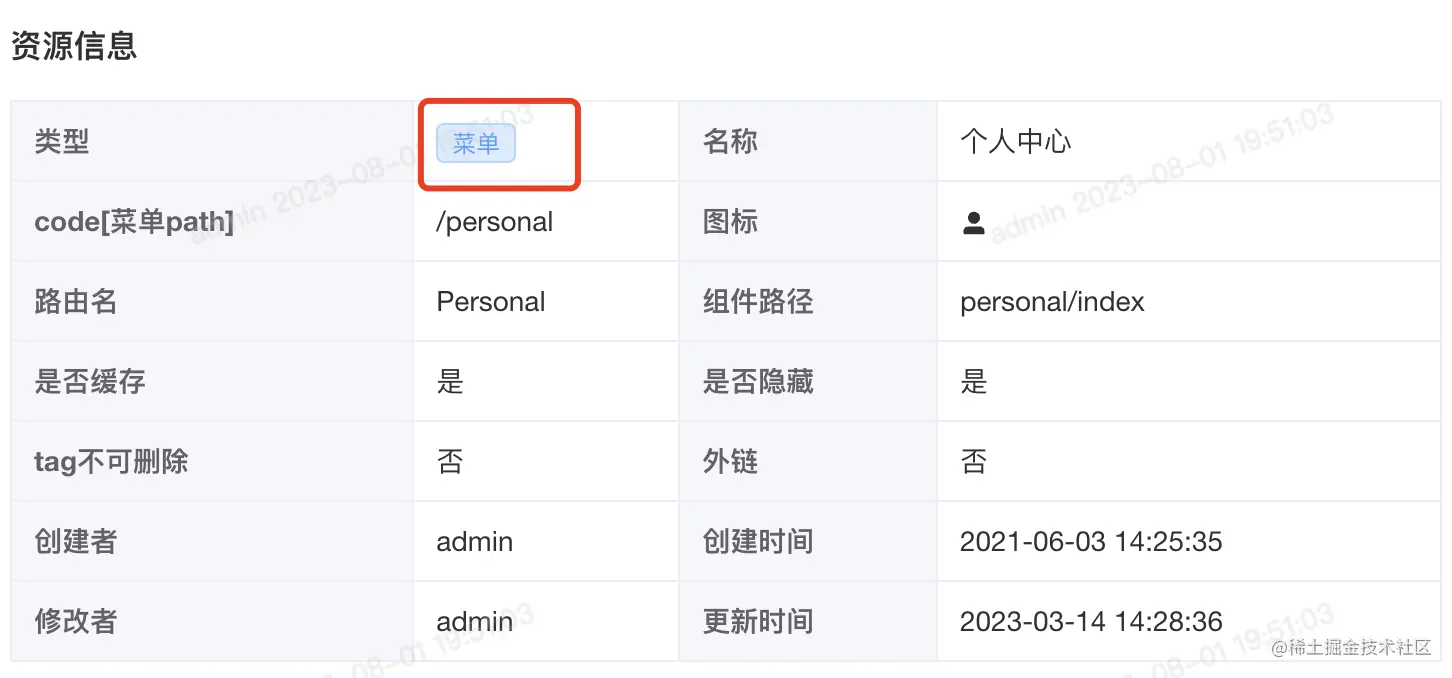This screenshot has height=678, width=1452.
Task: Click the 是否隐藏 value 是
Action: pos(974,382)
